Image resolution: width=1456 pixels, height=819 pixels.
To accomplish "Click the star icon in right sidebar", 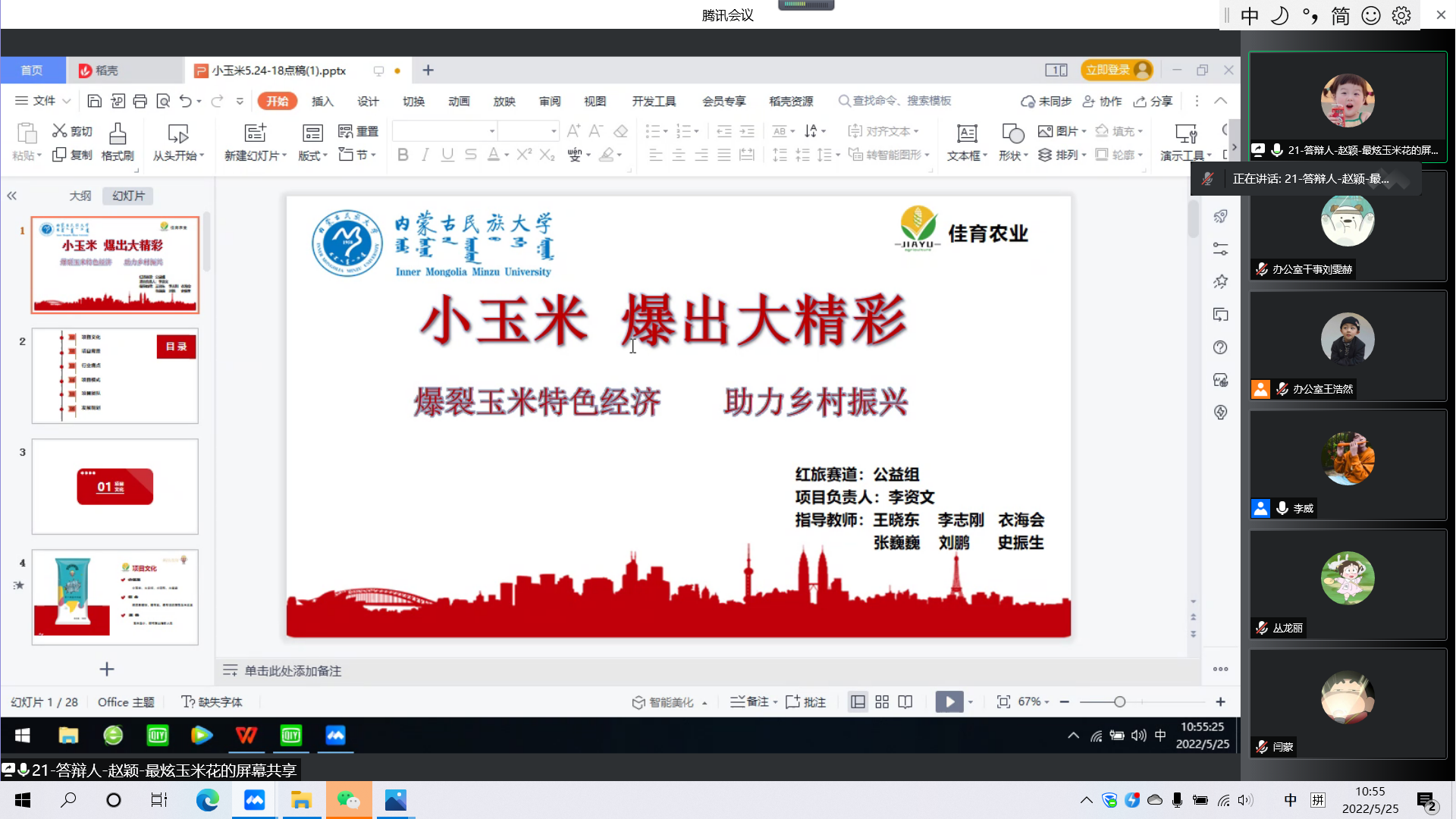I will click(x=1220, y=281).
